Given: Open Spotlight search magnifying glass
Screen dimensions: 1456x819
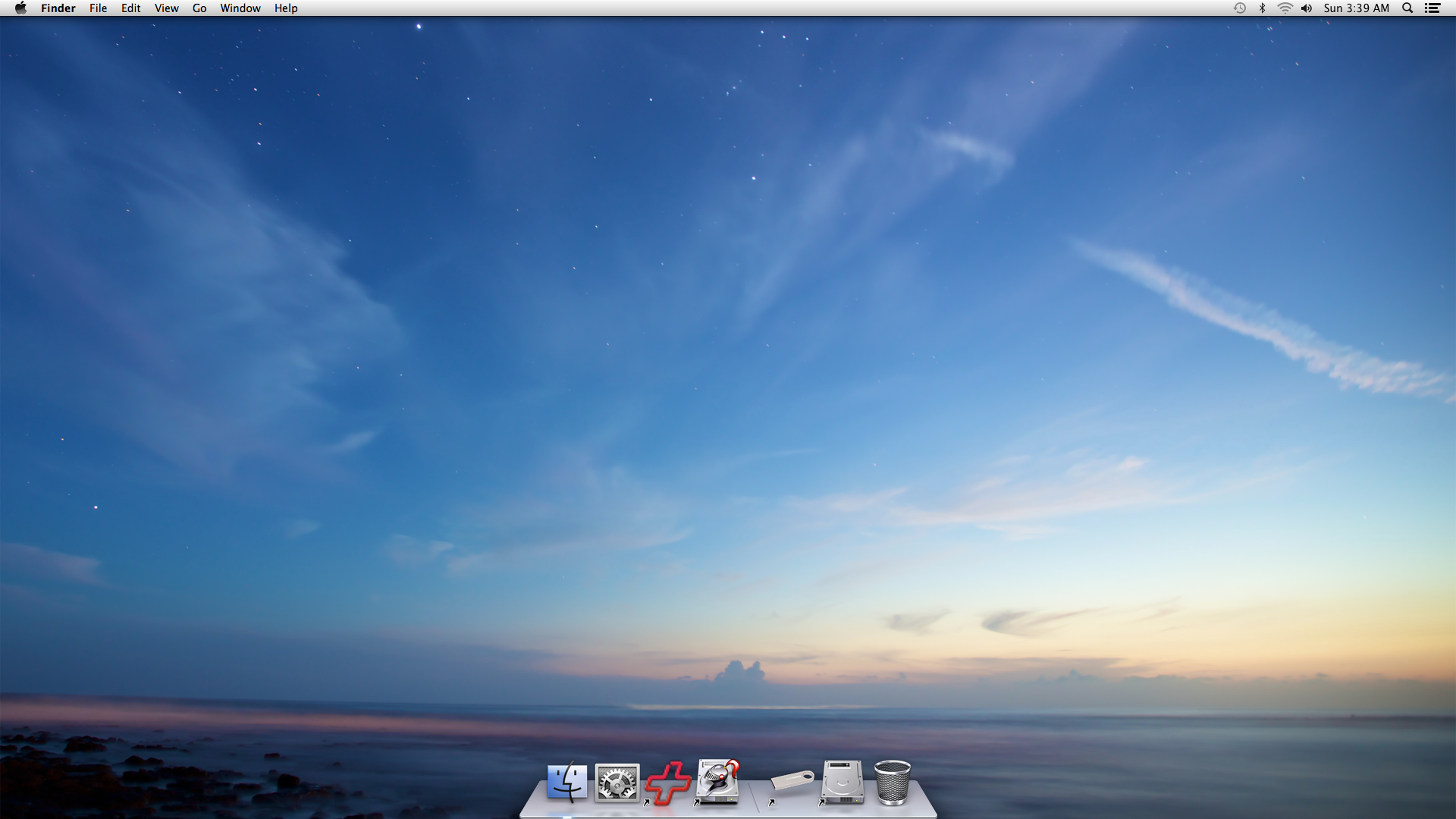Looking at the screenshot, I should tap(1407, 8).
